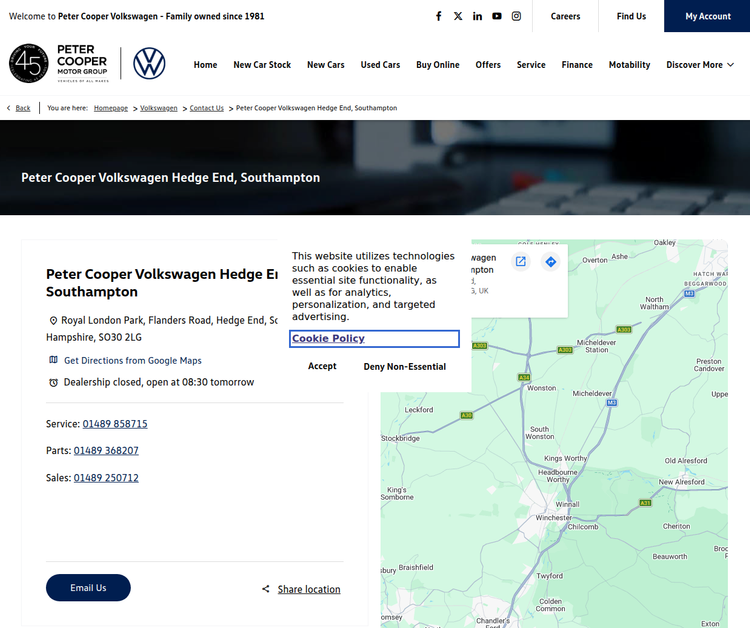Click the share icon beside Share location
Screen dimensions: 750x628
click(266, 589)
